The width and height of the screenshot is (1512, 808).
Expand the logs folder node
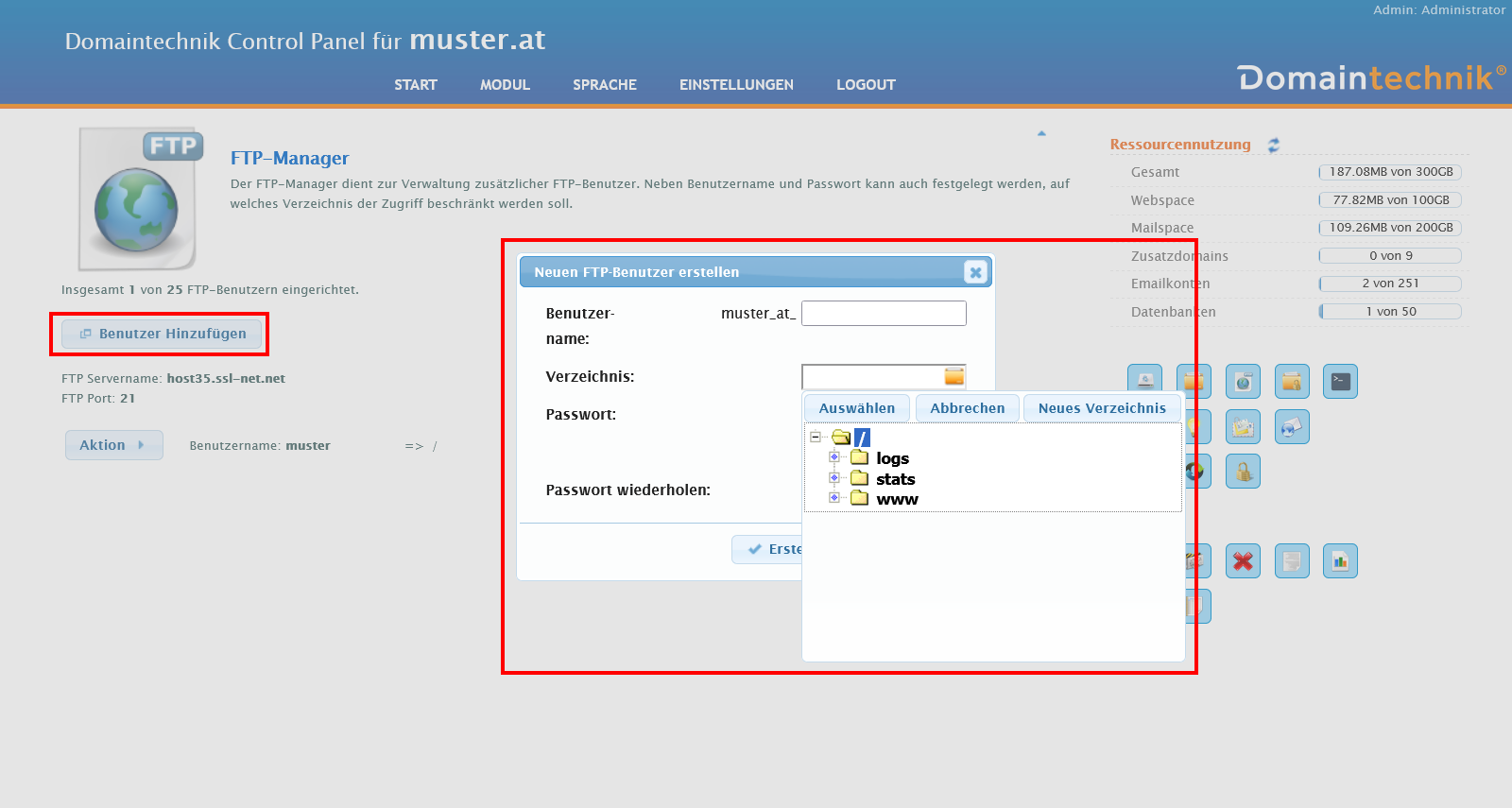coord(834,457)
